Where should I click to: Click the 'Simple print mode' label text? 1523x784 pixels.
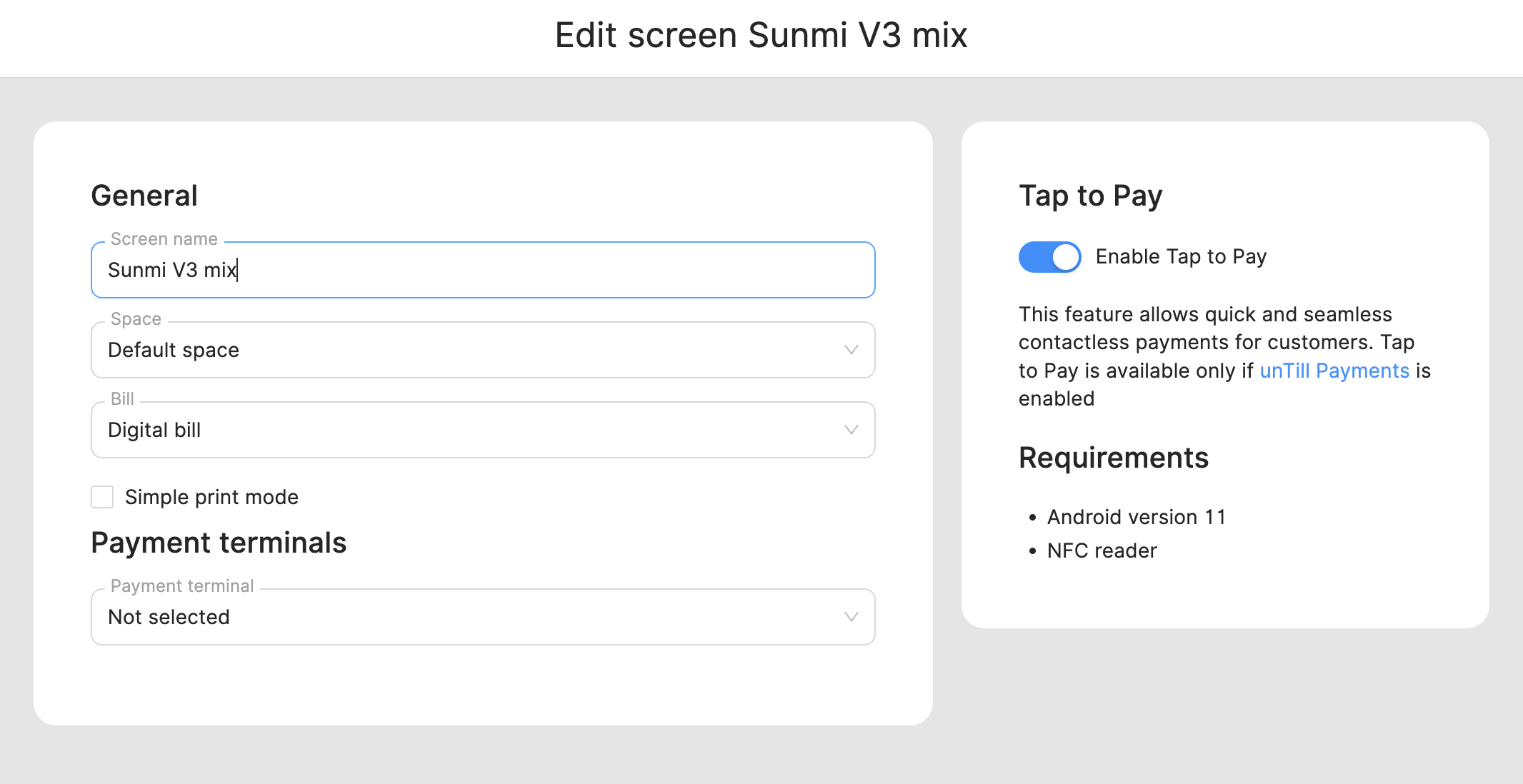point(211,497)
